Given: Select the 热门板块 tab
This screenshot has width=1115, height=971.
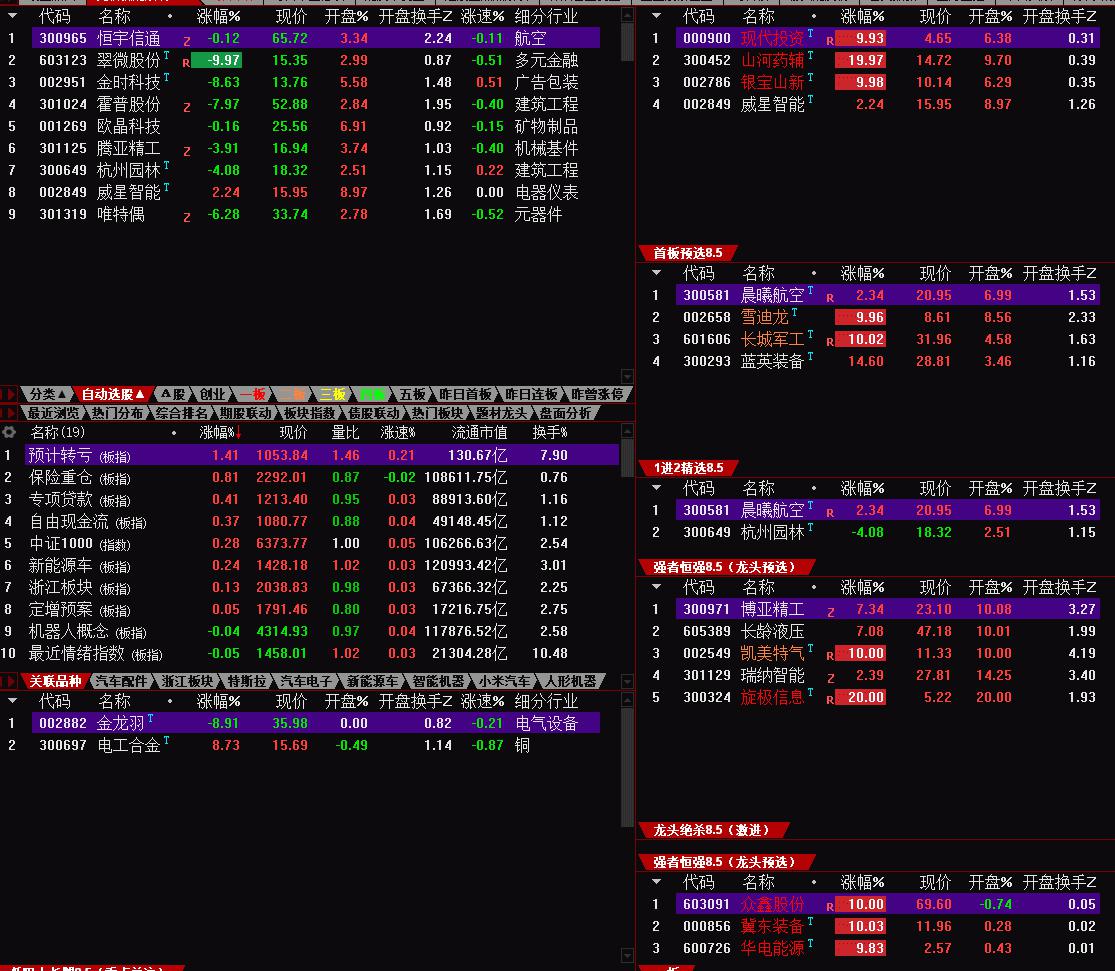Looking at the screenshot, I should [437, 413].
